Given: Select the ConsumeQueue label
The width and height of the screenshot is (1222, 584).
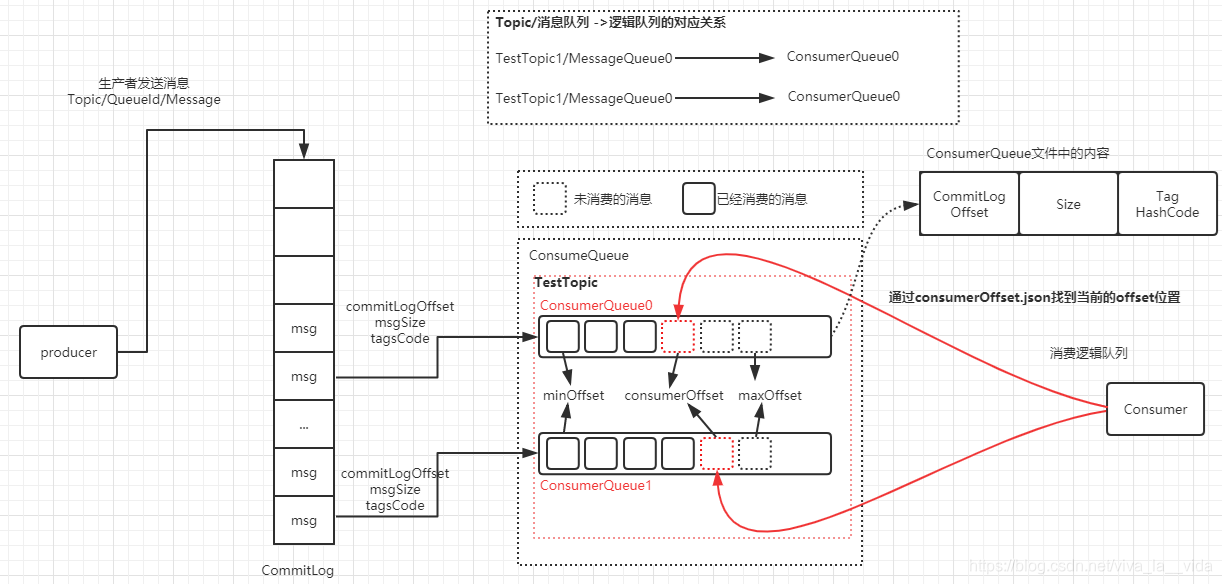Looking at the screenshot, I should [x=579, y=256].
